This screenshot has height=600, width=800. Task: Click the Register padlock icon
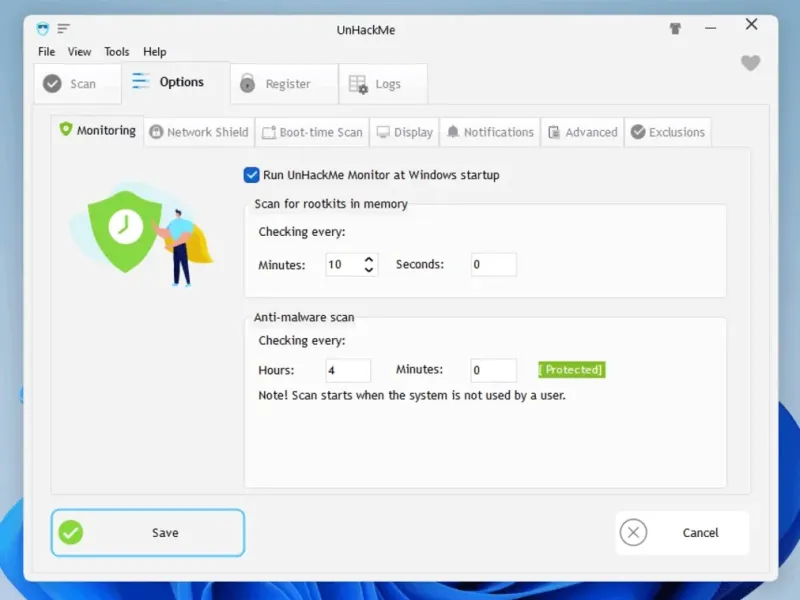click(247, 83)
